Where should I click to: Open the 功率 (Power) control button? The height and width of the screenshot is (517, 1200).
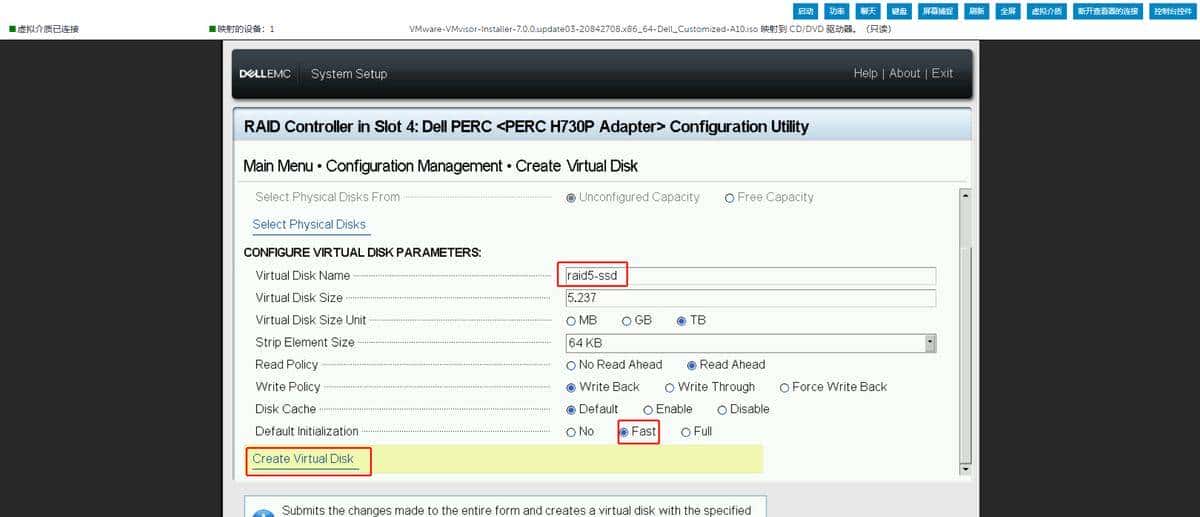[837, 11]
